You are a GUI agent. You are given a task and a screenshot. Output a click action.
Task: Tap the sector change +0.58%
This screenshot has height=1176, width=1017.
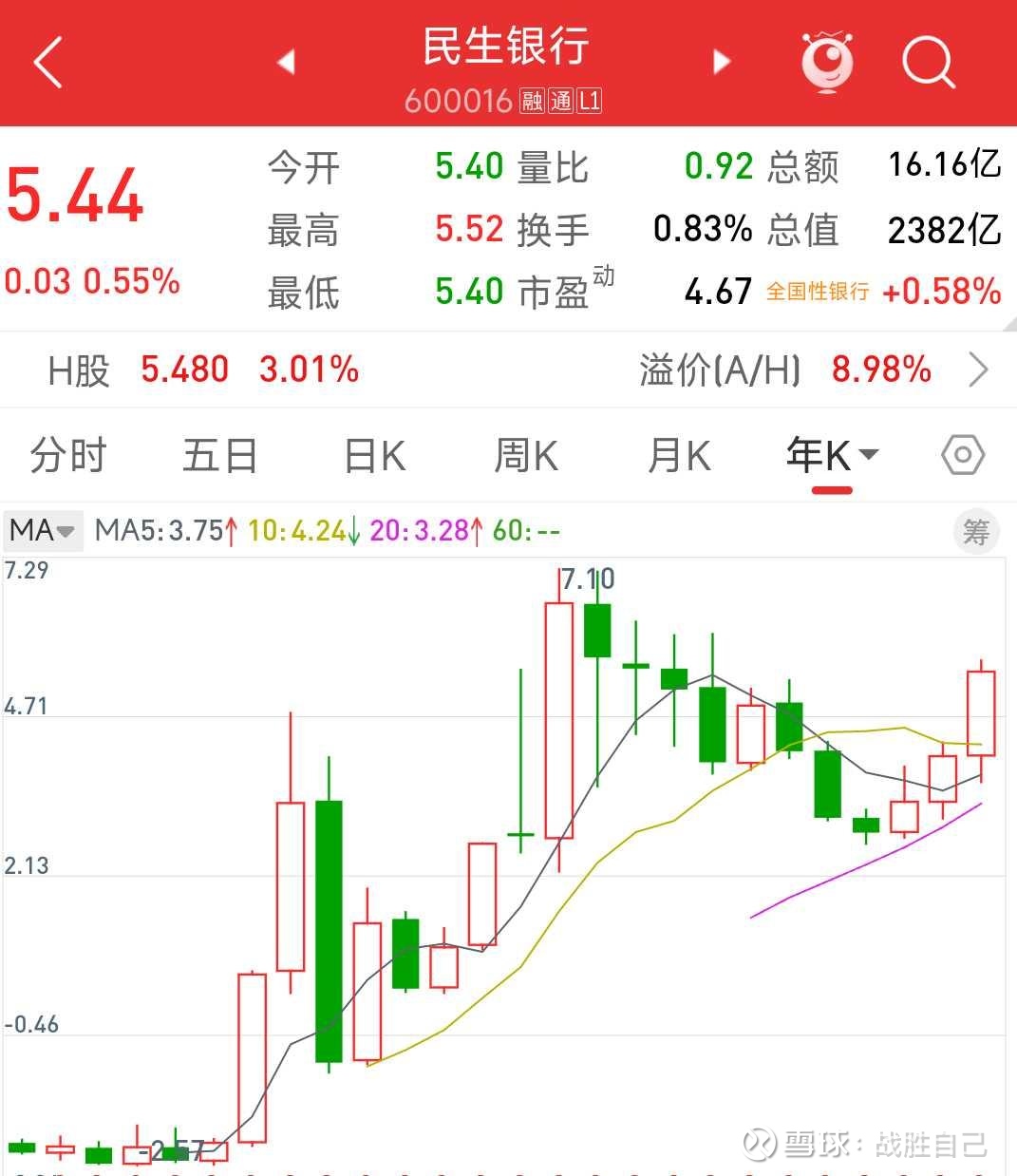point(942,292)
